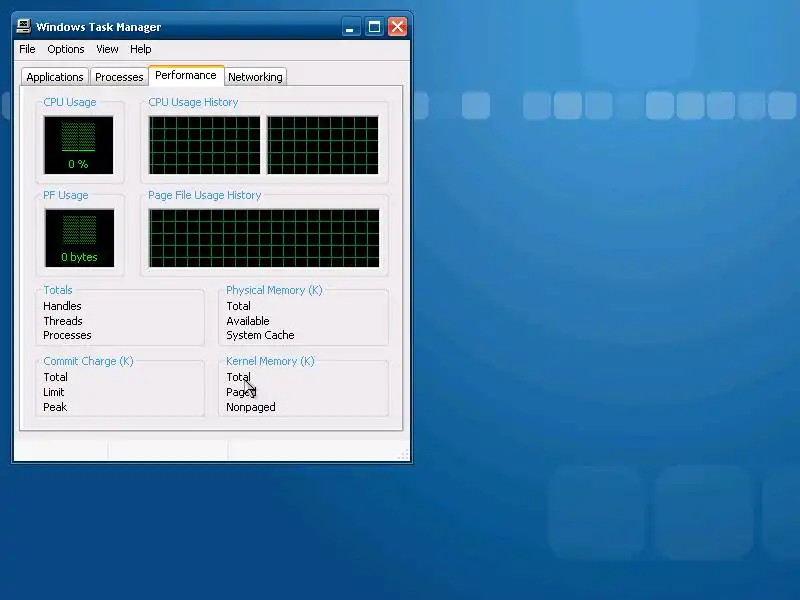Click Available under Physical Memory (K)
The height and width of the screenshot is (600, 800).
pyautogui.click(x=248, y=321)
